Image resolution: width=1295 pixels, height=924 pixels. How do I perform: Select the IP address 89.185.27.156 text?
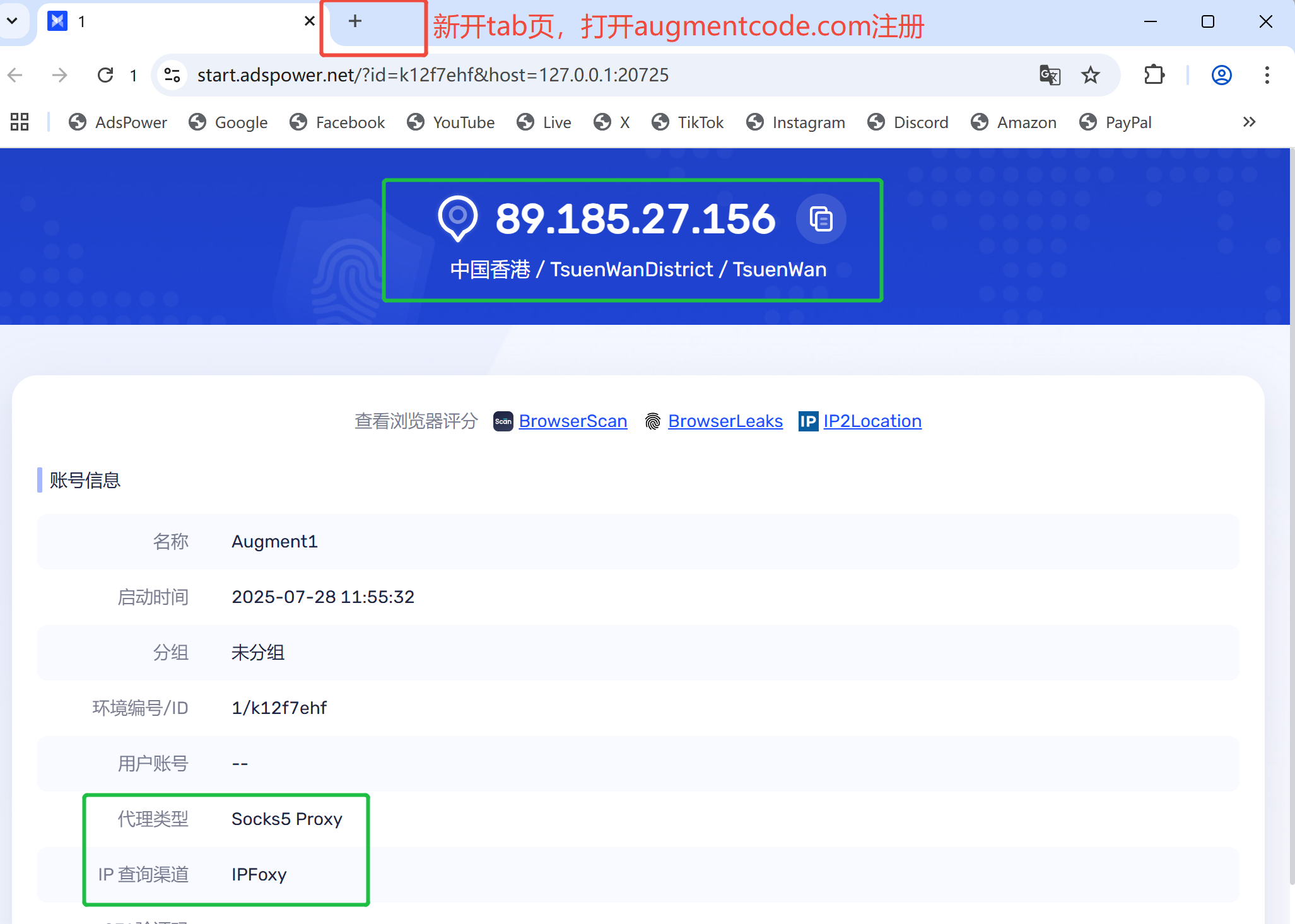click(635, 219)
